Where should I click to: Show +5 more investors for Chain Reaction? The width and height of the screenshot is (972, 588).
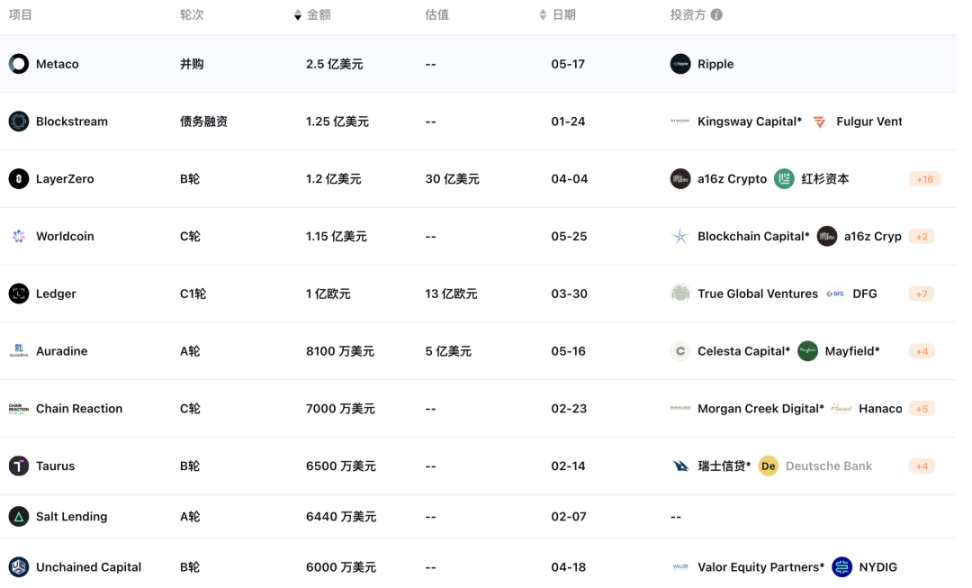924,409
